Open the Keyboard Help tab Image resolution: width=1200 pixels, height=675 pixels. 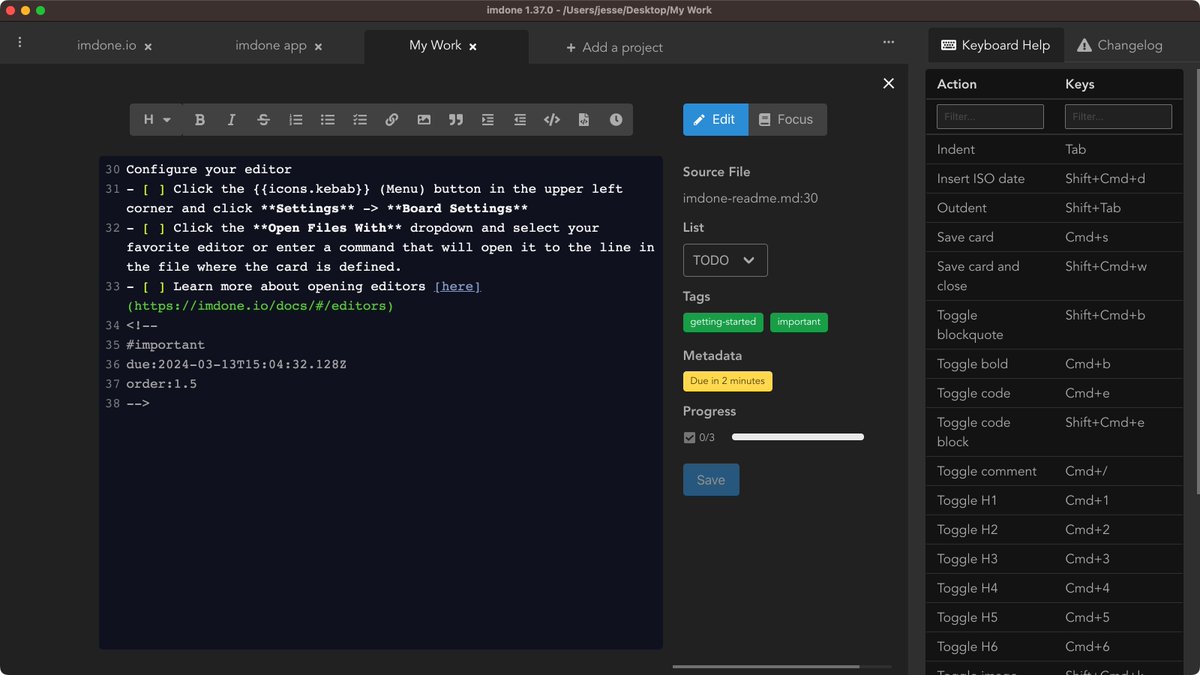tap(995, 45)
